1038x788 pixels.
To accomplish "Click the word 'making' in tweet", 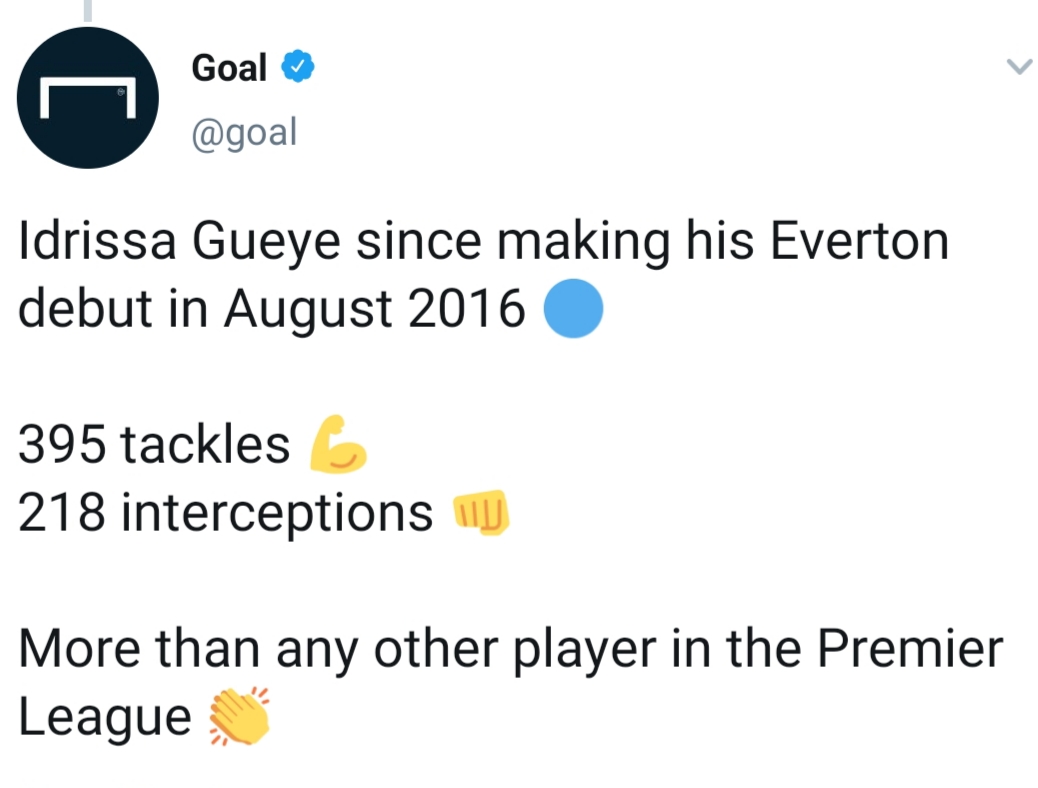I will (x=596, y=243).
